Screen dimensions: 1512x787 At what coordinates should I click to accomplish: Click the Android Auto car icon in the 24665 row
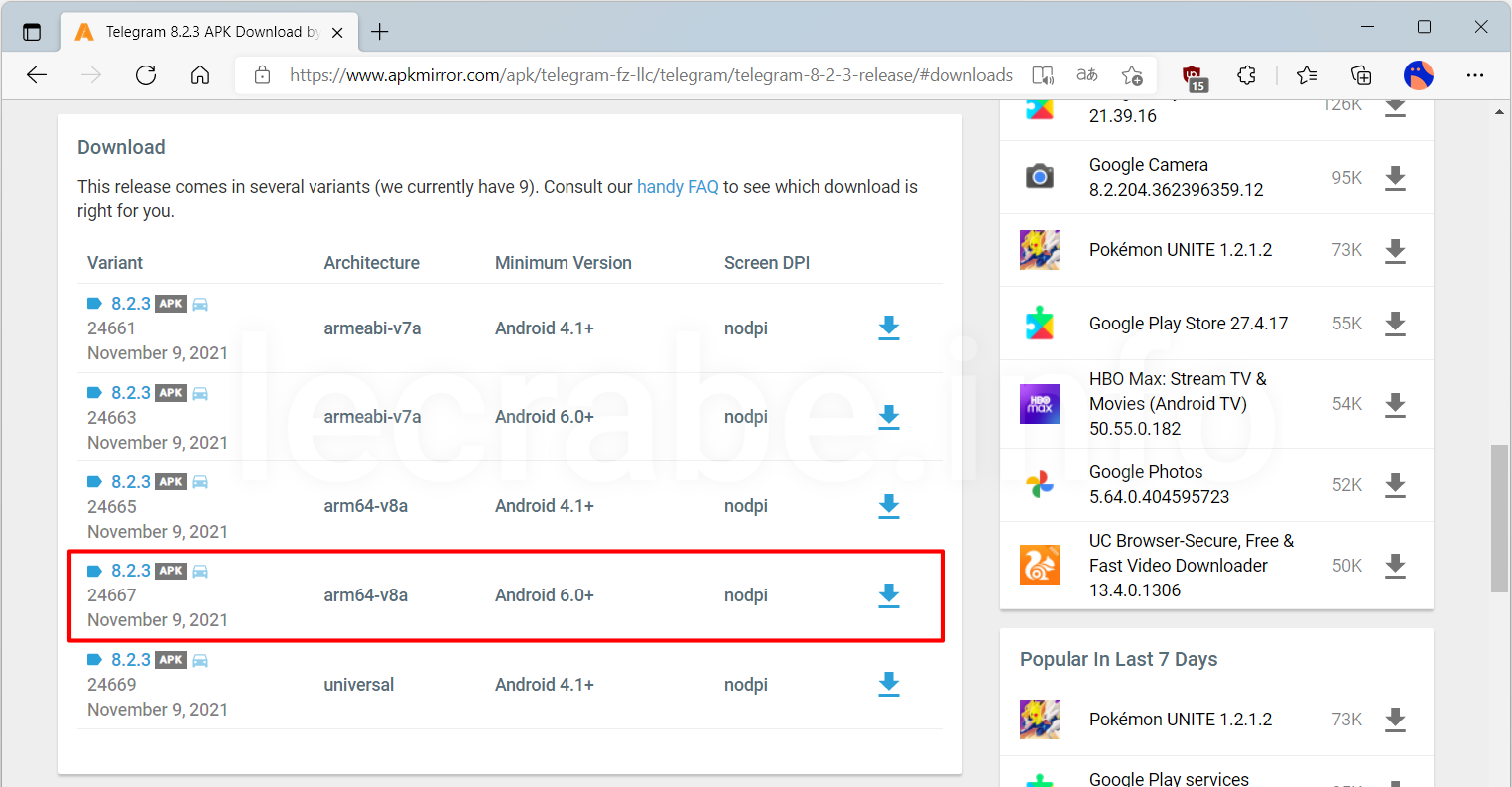200,482
